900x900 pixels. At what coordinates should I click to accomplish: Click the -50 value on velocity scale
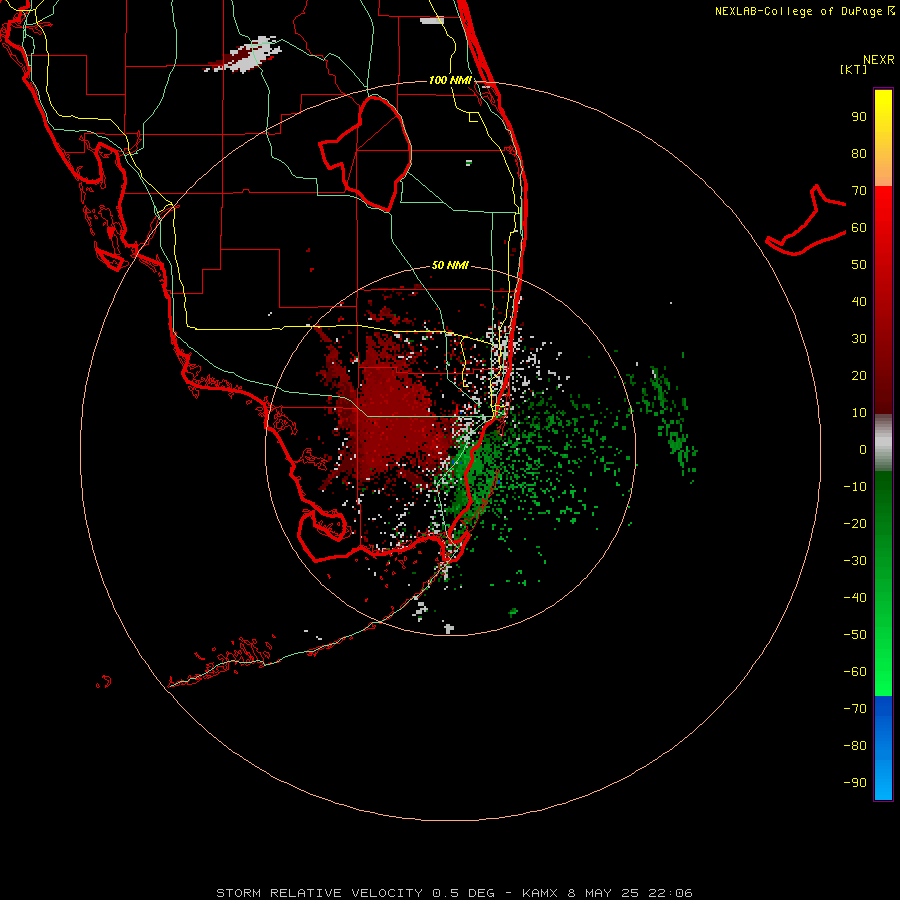click(855, 635)
